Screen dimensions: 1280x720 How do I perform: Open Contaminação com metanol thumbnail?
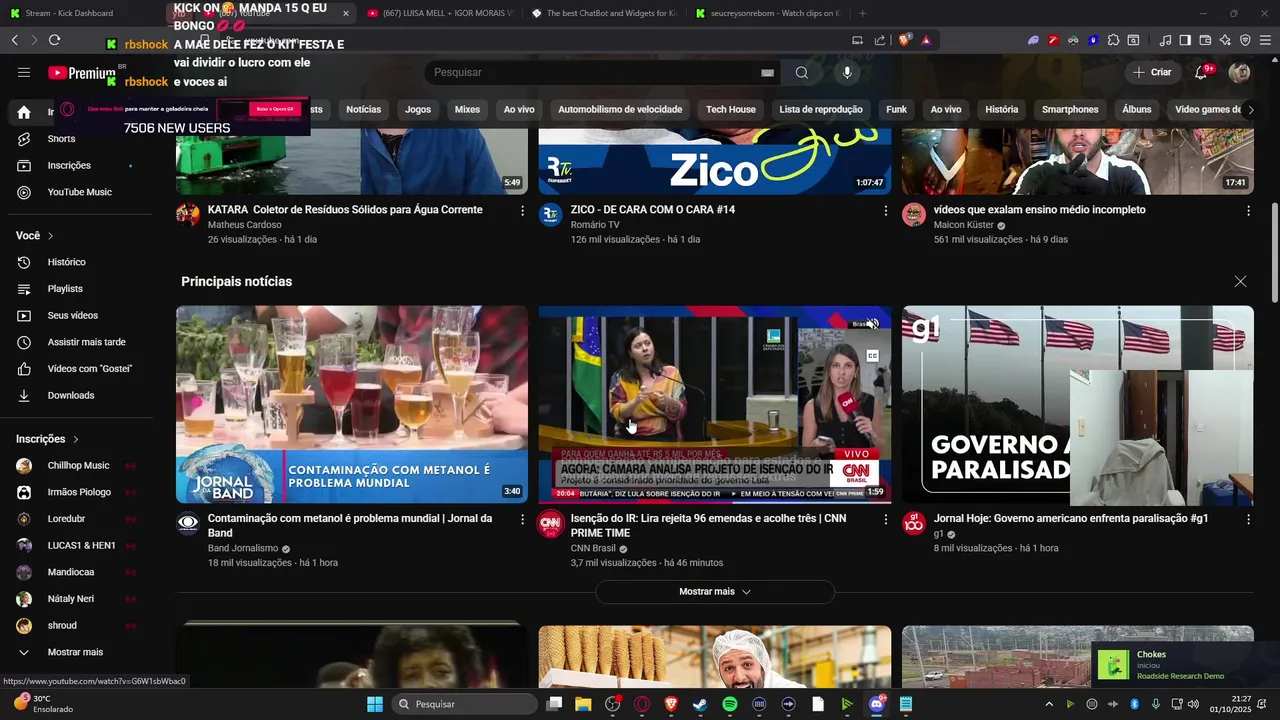(x=352, y=404)
